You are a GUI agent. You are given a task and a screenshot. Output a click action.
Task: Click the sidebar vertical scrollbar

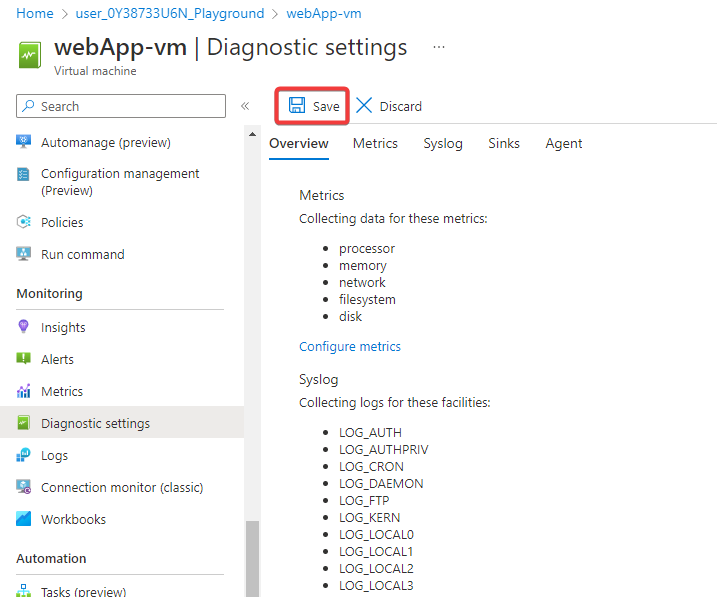click(x=252, y=555)
